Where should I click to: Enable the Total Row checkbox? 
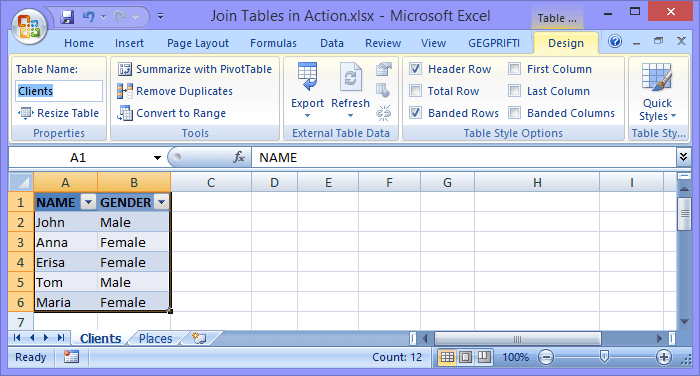click(x=415, y=91)
